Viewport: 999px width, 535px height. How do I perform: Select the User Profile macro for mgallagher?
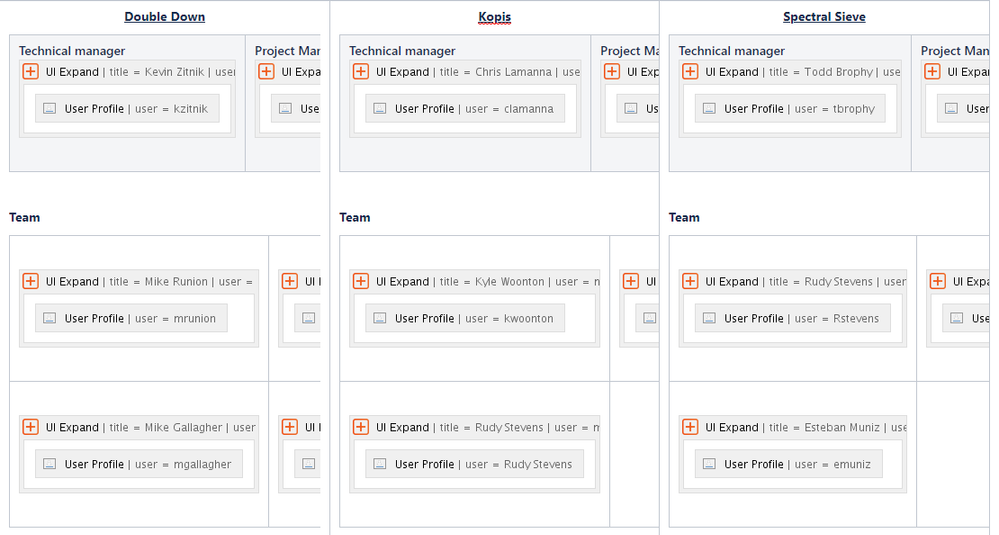pos(139,464)
